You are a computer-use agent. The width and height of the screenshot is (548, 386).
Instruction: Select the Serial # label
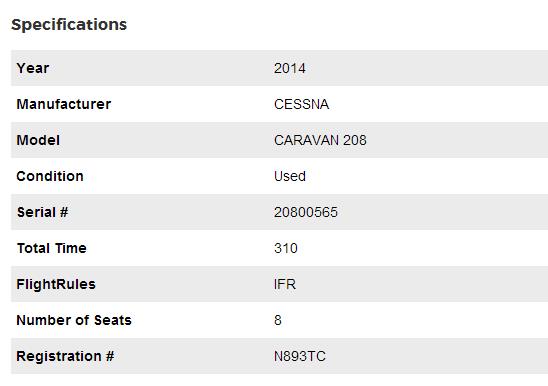click(43, 212)
